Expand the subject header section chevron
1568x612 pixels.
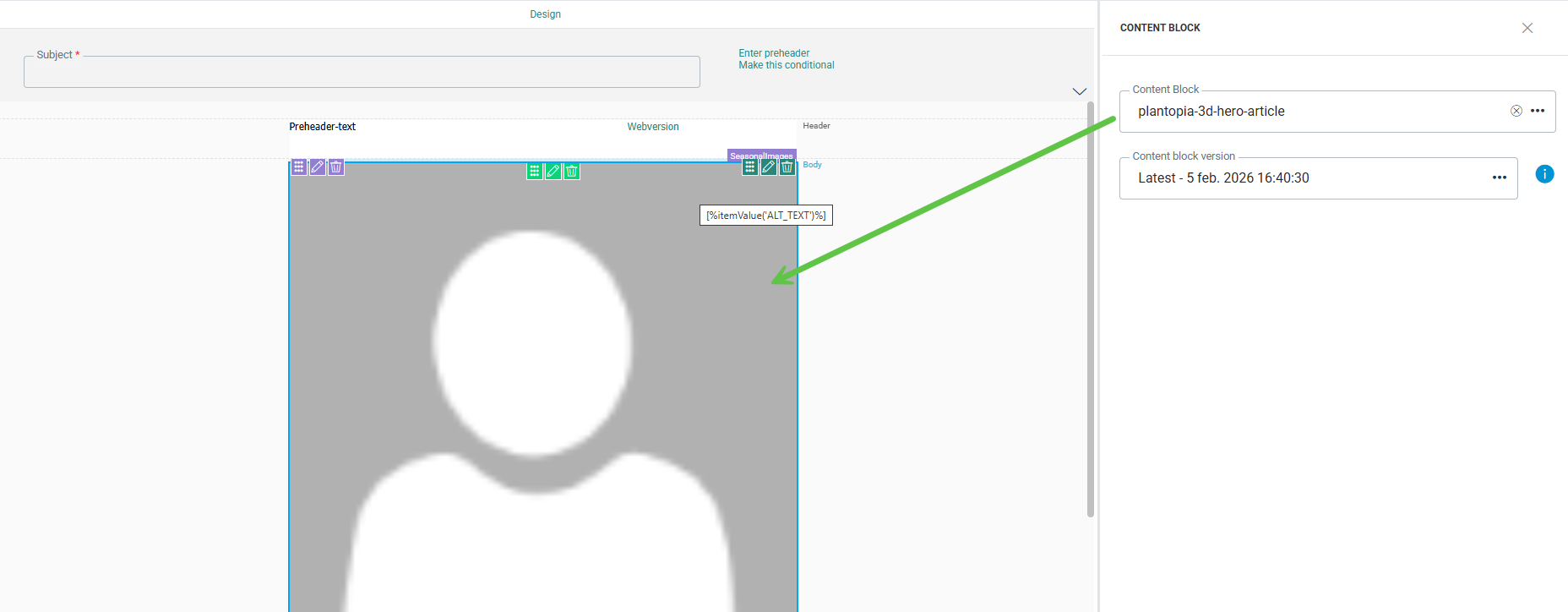1079,91
